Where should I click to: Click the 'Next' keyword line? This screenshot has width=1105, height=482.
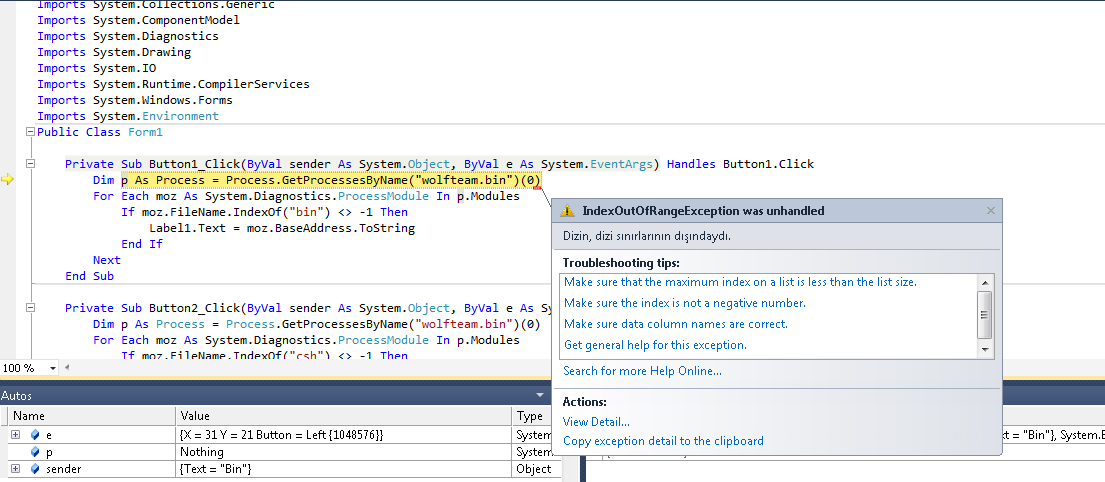coord(106,260)
